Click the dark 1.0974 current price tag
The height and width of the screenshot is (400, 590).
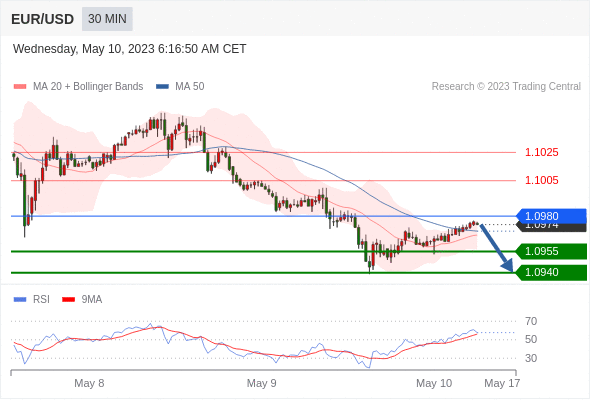pos(551,227)
